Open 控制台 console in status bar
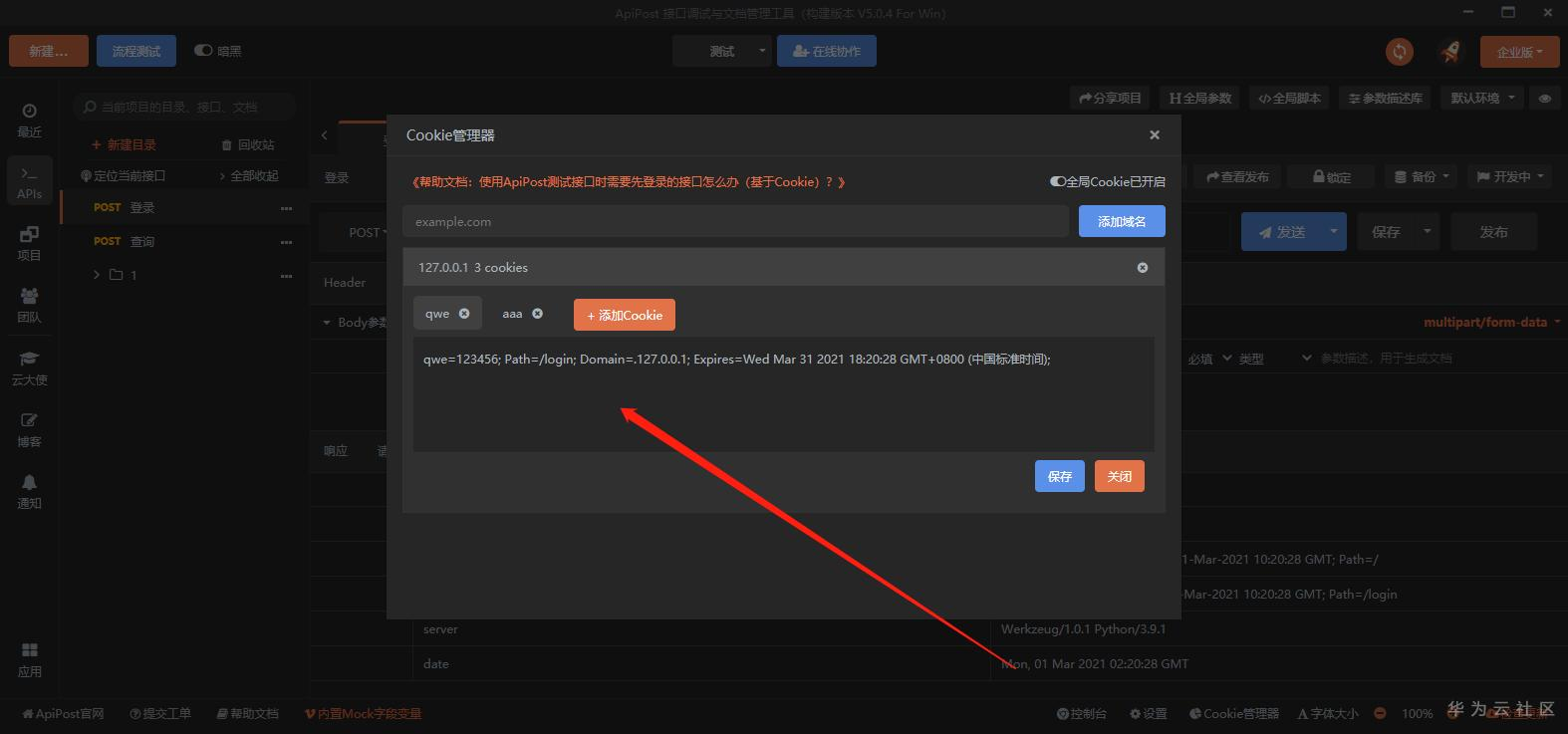Viewport: 1568px width, 734px height. pyautogui.click(x=1081, y=713)
